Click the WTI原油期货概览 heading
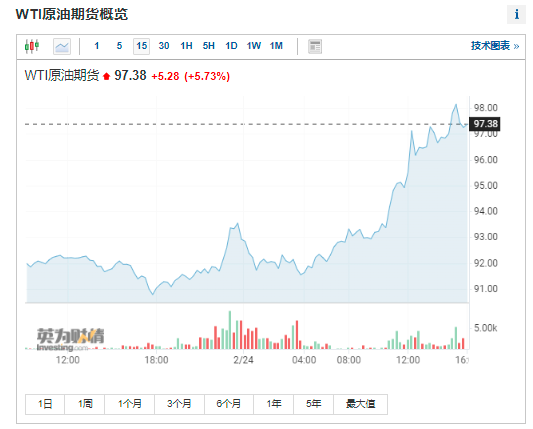This screenshot has width=533, height=429. tap(72, 15)
